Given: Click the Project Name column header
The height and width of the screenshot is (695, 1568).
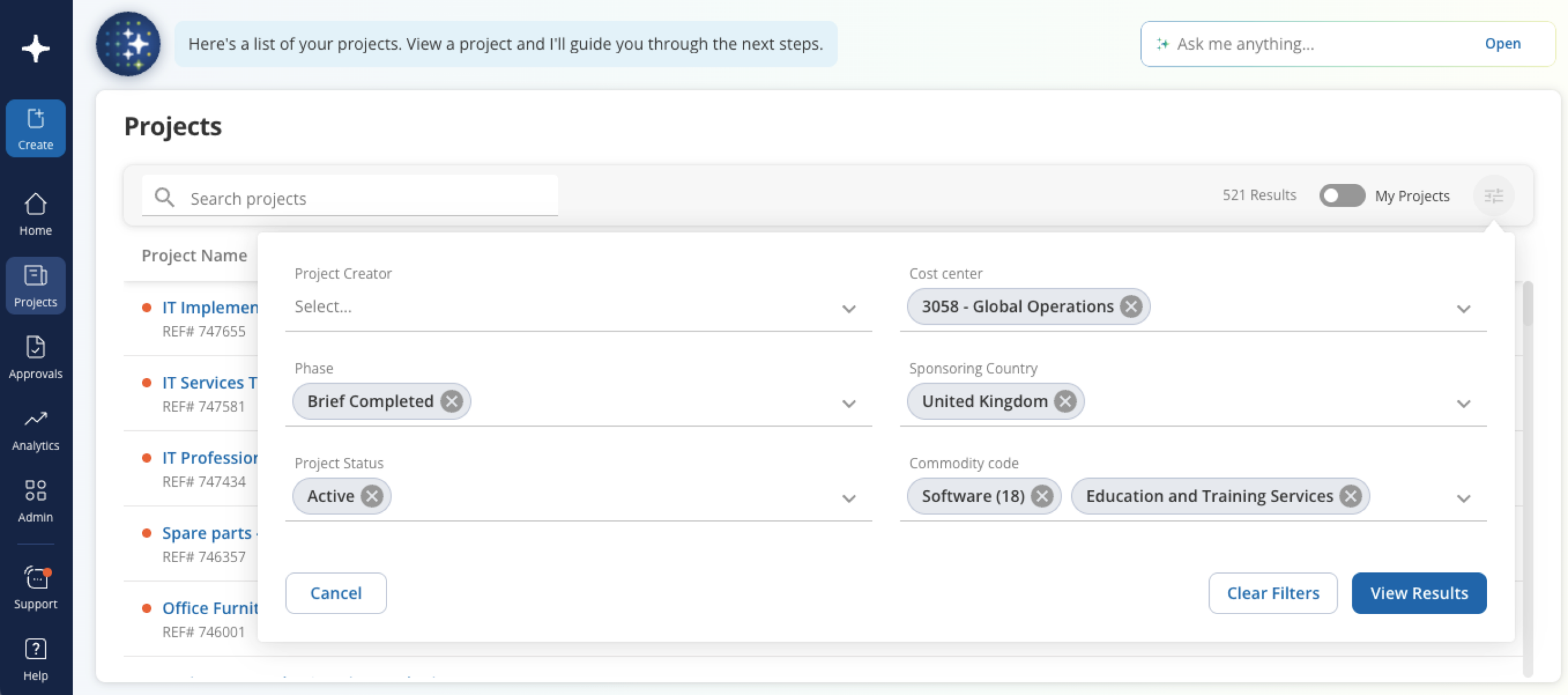Looking at the screenshot, I should pyautogui.click(x=194, y=255).
